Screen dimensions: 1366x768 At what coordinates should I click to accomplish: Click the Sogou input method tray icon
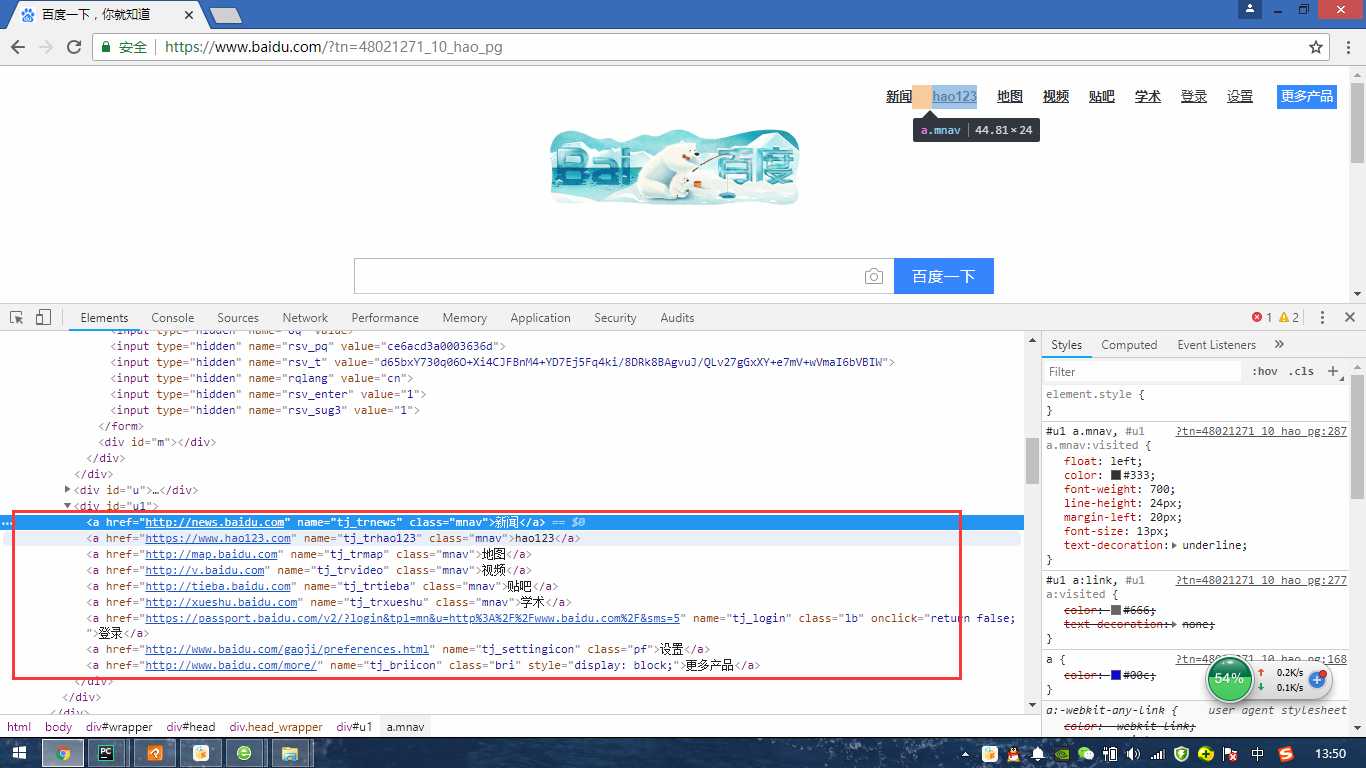pyautogui.click(x=1285, y=754)
